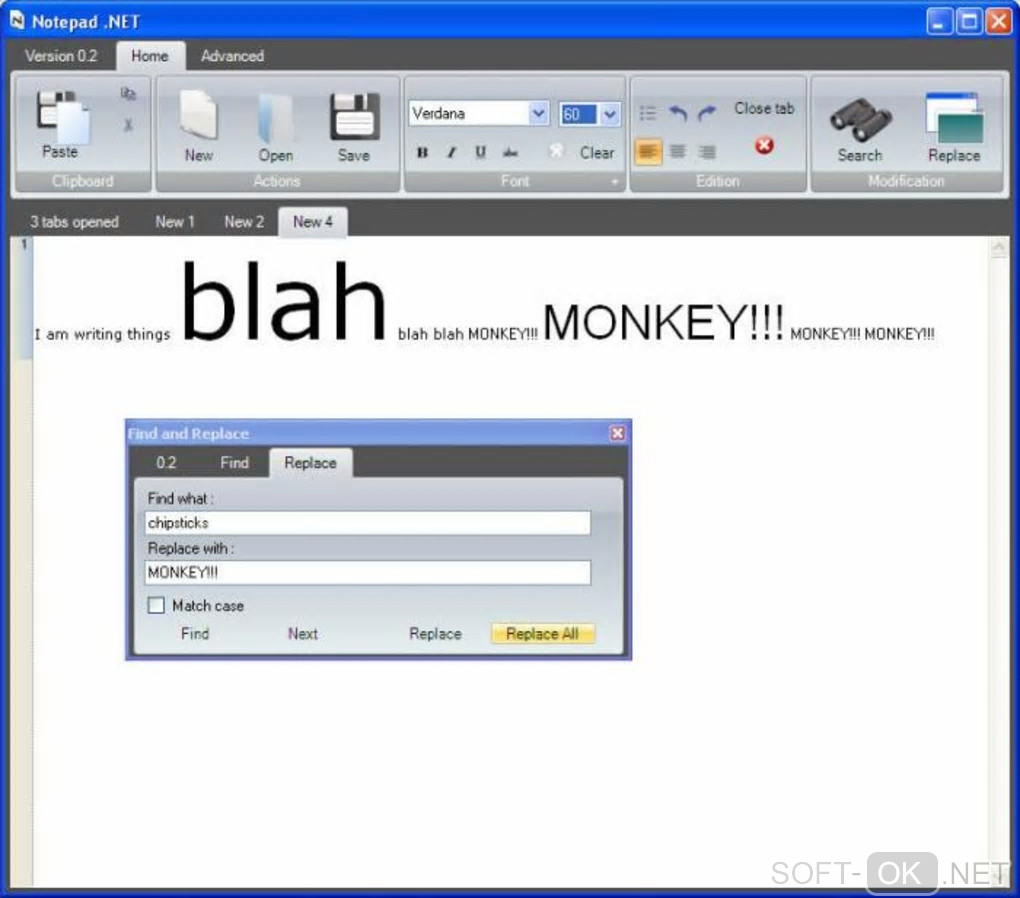Click the Replace windows icon in Modification

[954, 118]
